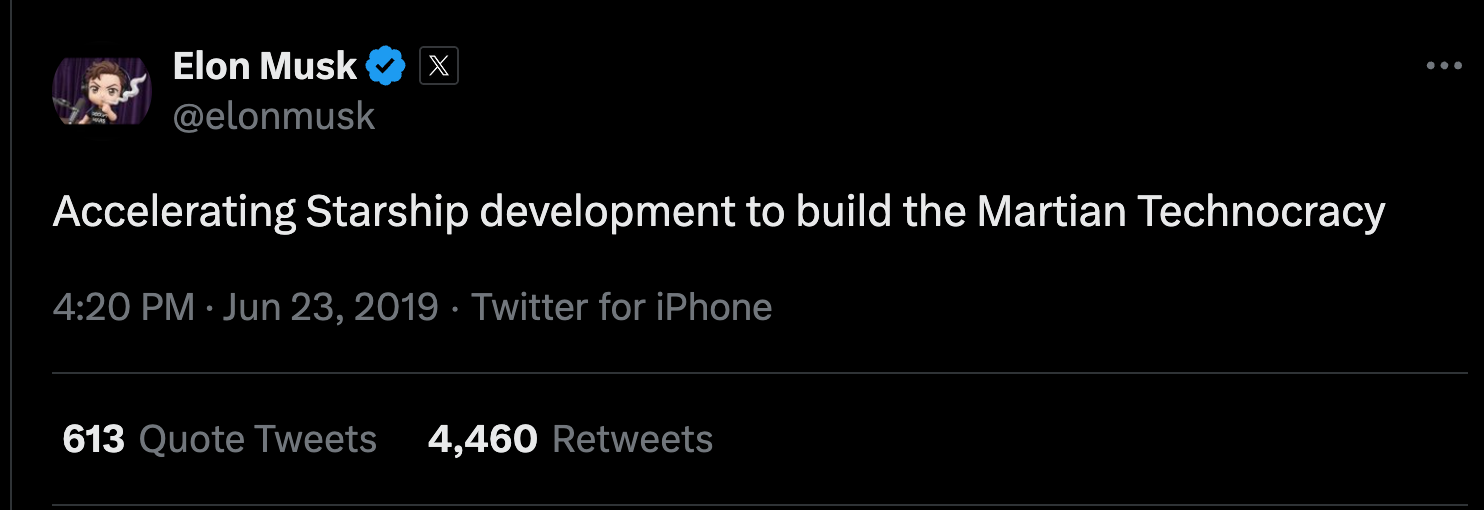Click the blue verified checkmark badge
Viewport: 1484px width, 510px height.
click(385, 67)
